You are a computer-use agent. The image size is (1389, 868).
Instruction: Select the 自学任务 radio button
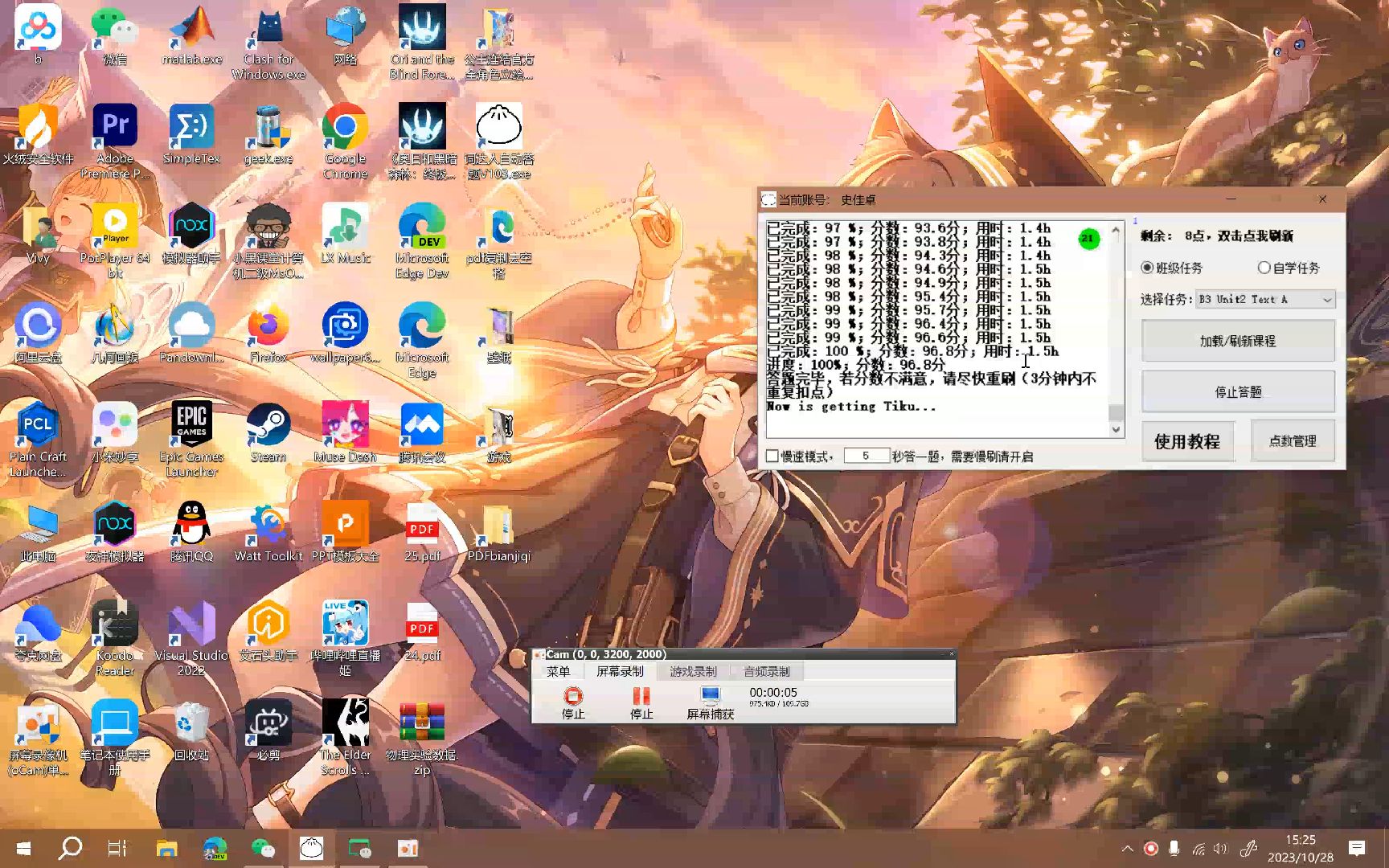tap(1264, 268)
